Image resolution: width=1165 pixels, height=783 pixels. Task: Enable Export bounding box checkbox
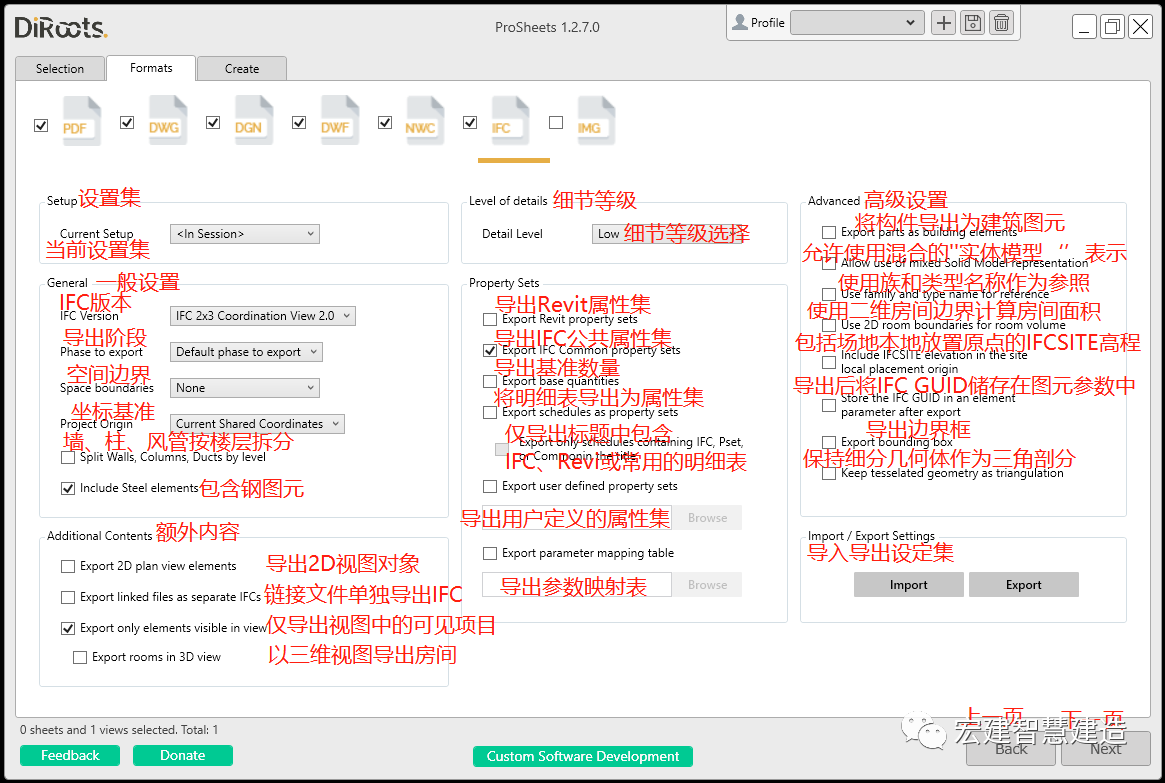coord(829,442)
